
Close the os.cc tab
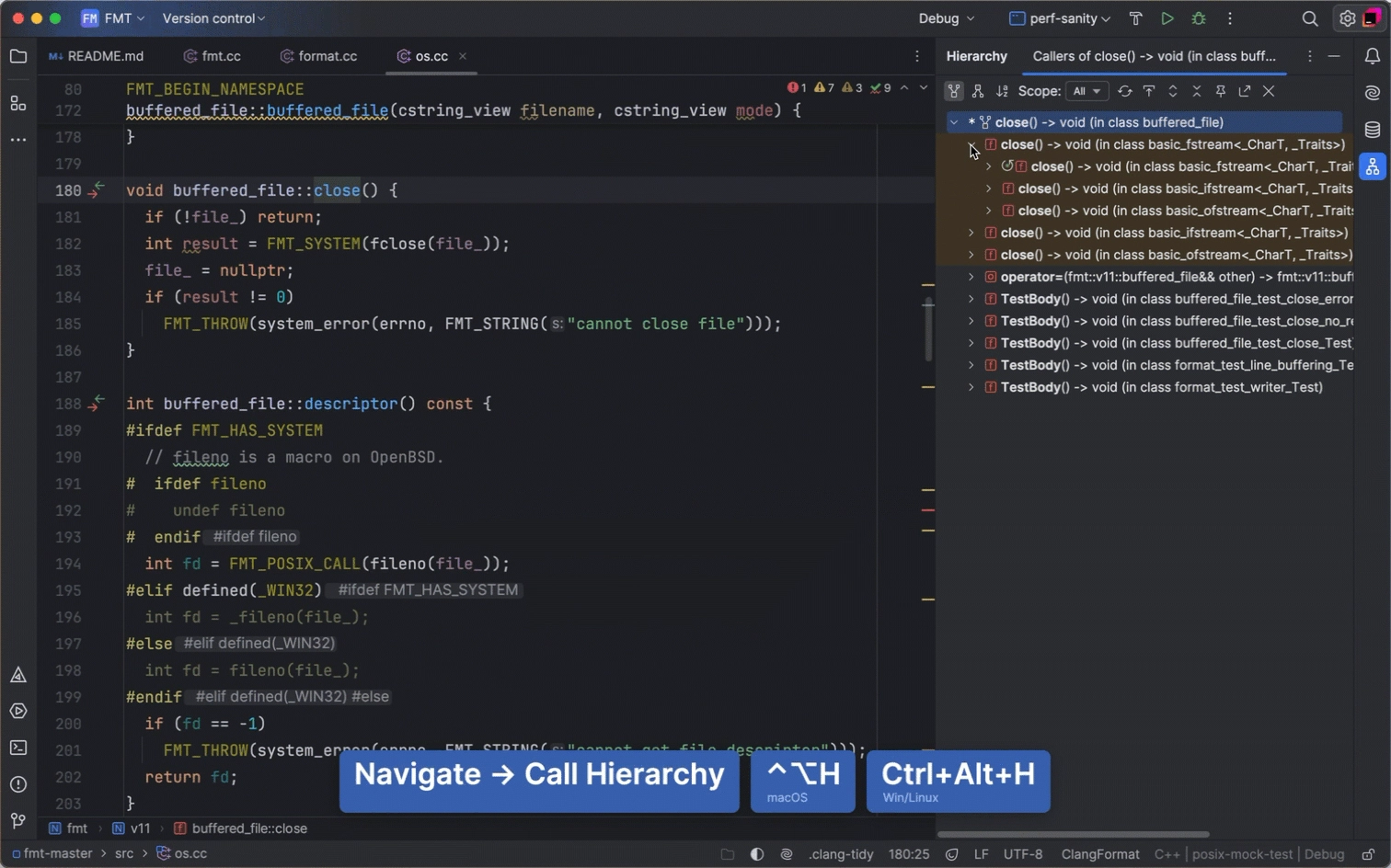(463, 56)
